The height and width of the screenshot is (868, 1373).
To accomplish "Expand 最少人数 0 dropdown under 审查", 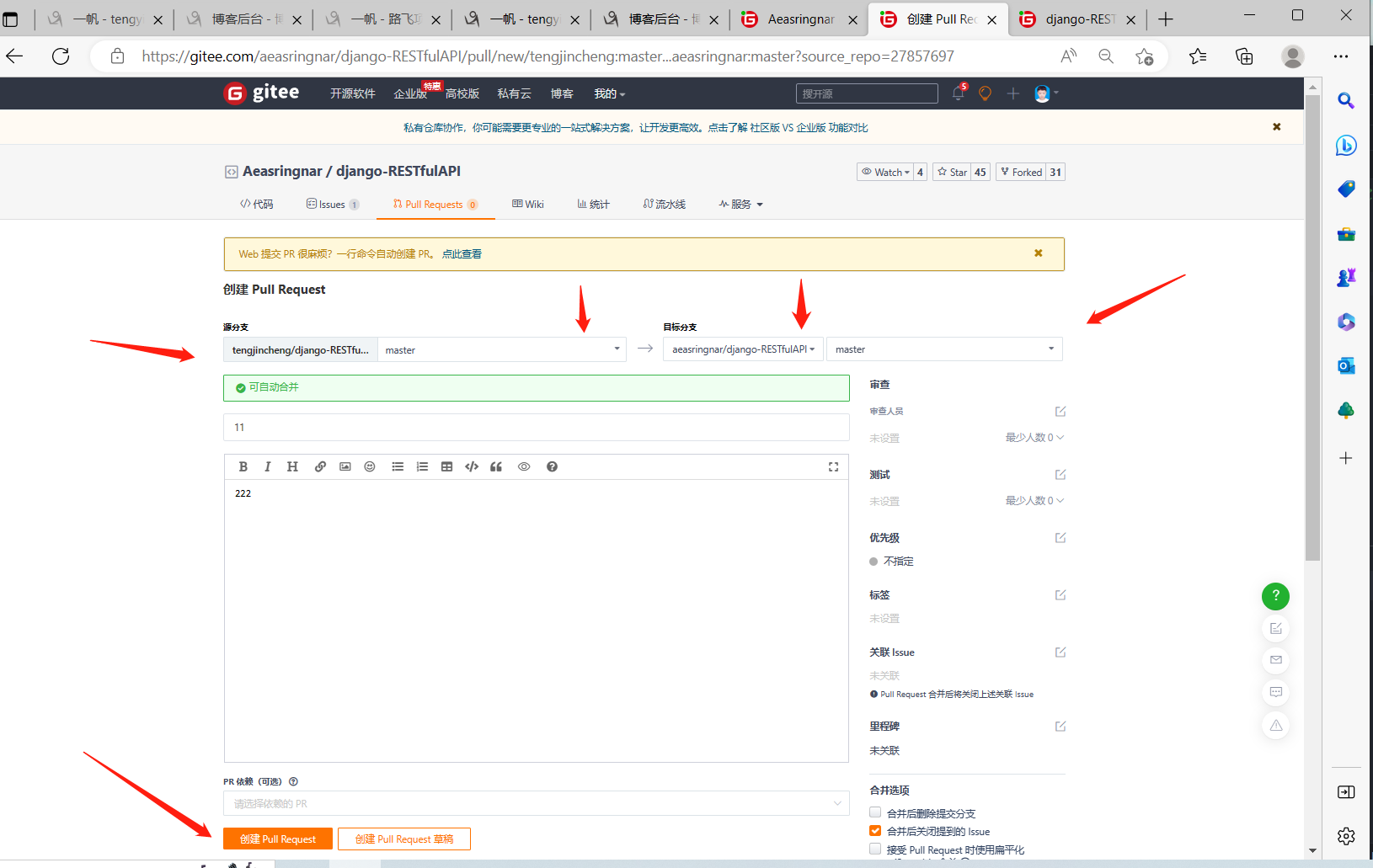I will pyautogui.click(x=1034, y=438).
